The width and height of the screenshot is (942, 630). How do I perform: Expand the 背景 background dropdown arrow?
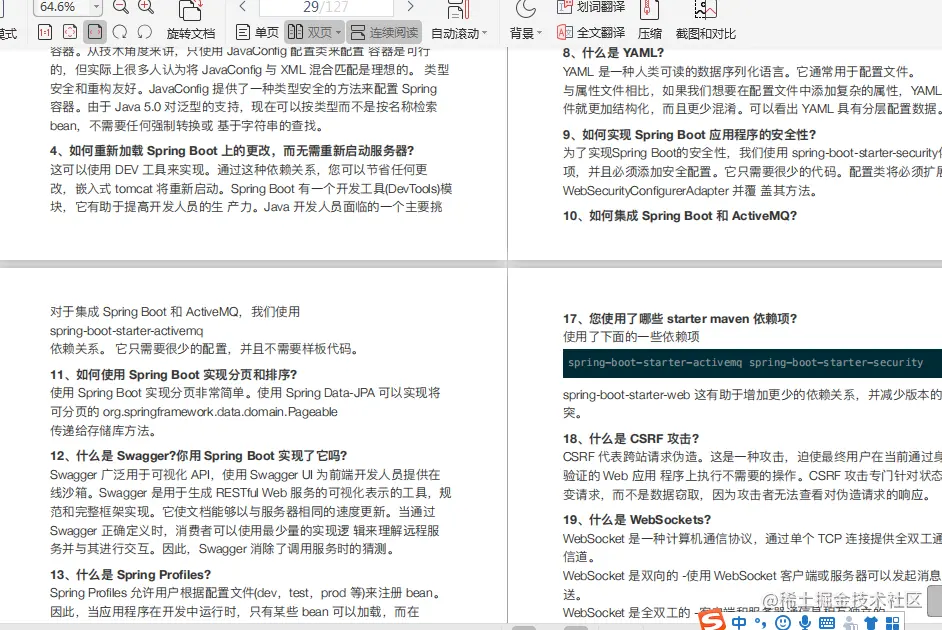(x=539, y=34)
